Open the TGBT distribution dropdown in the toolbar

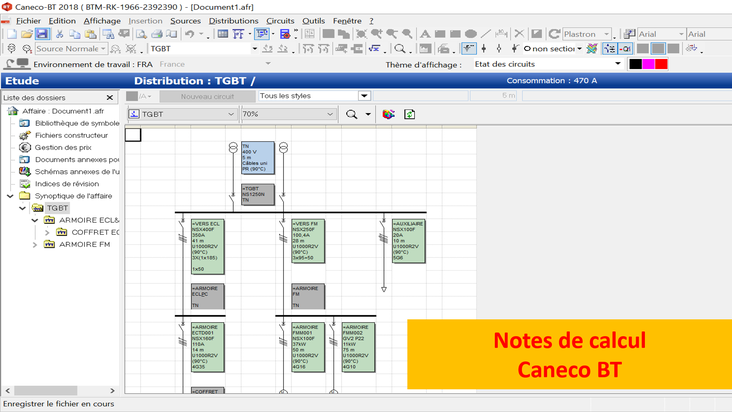[254, 49]
